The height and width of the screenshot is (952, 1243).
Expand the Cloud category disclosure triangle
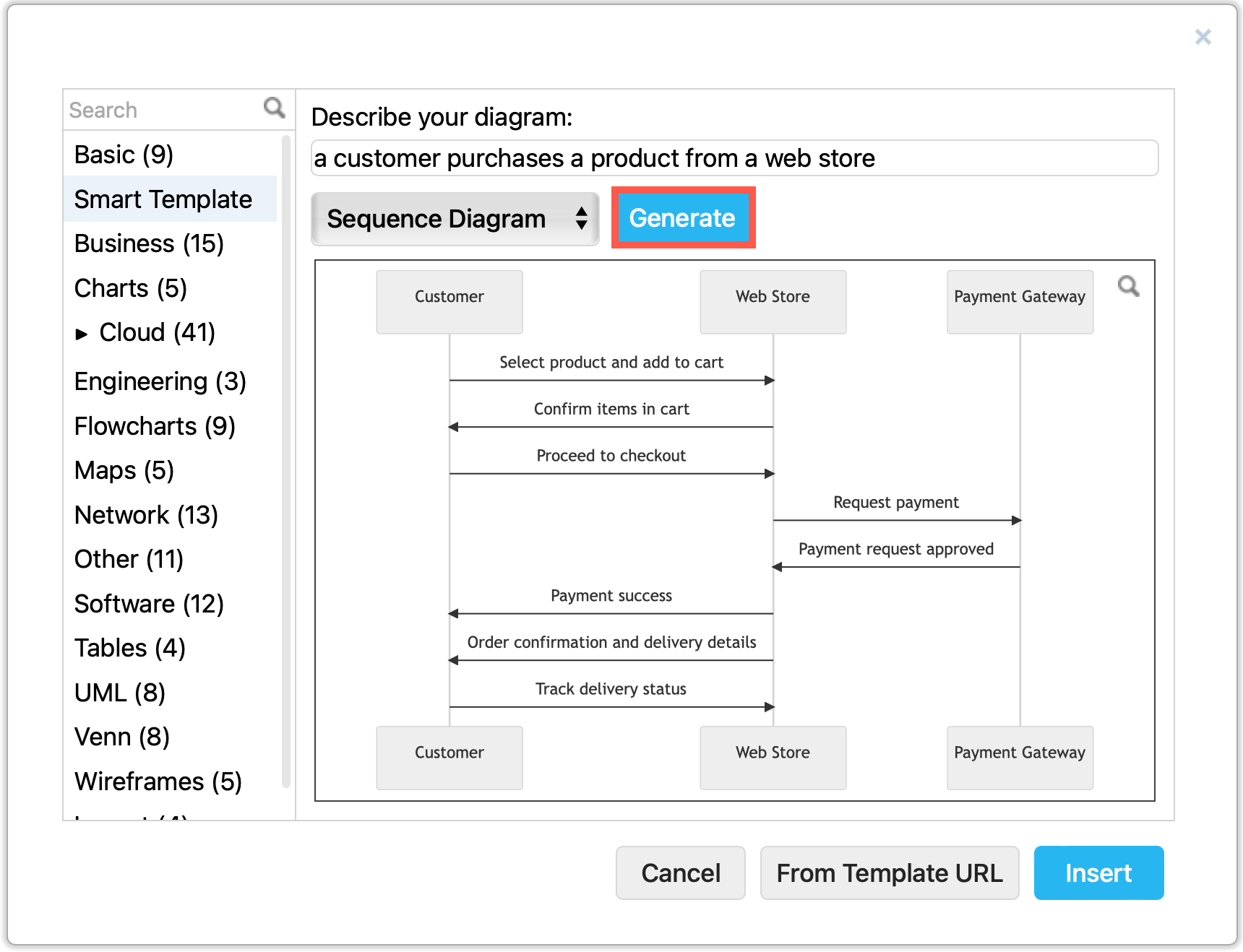pos(82,334)
